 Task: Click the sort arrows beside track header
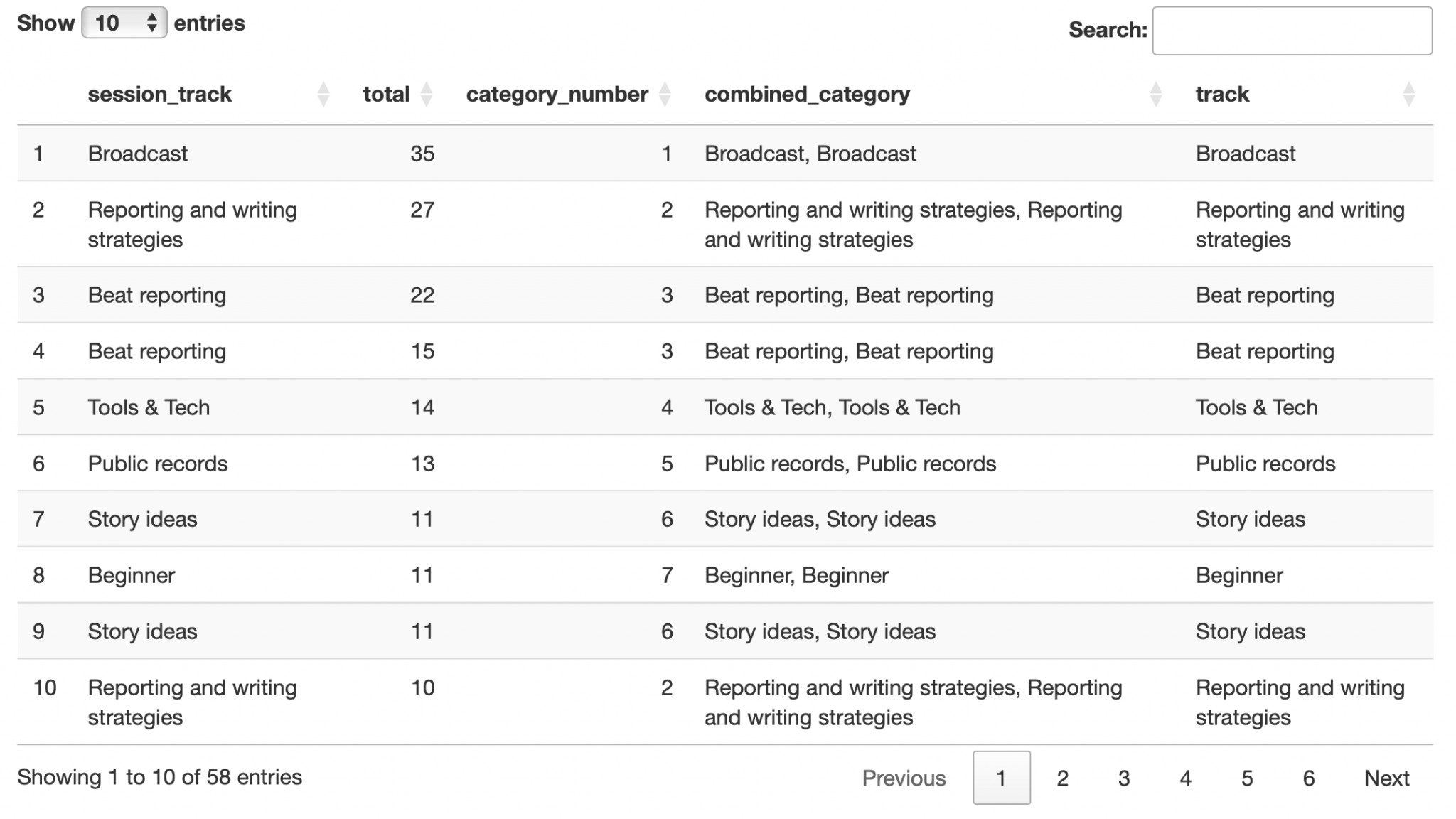click(x=1410, y=94)
